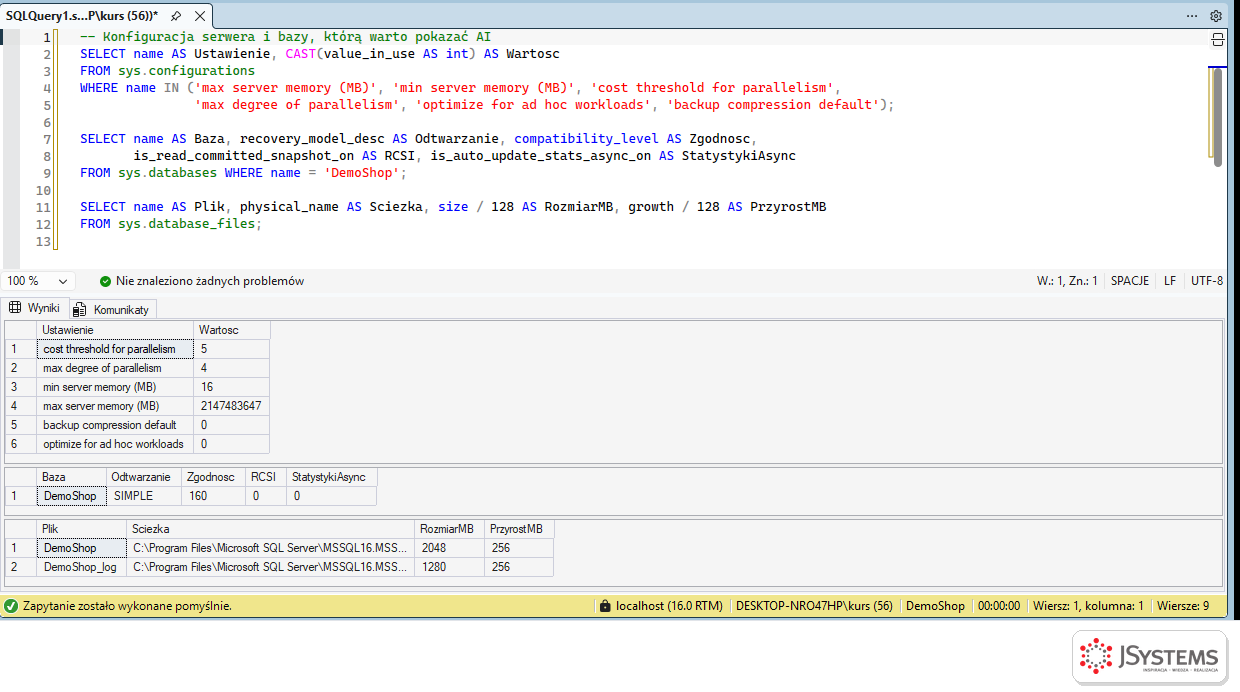This screenshot has width=1240, height=692.
Task: Click the split editor icon above the scrollbar
Action: point(1217,39)
